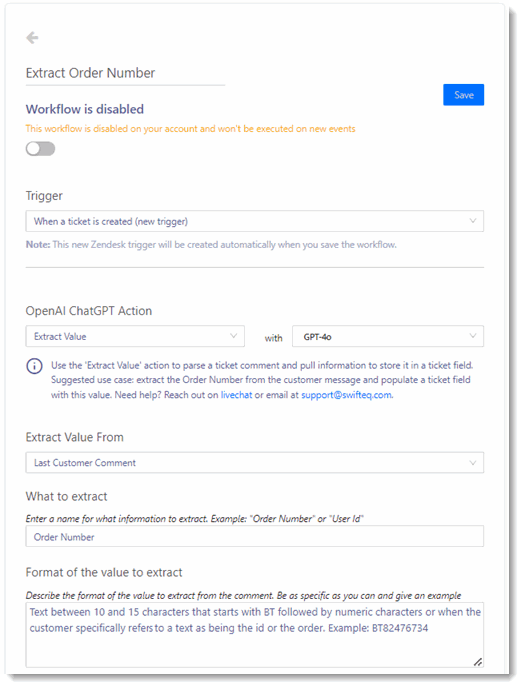
Task: Go back using the left arrow icon
Action: (x=32, y=38)
